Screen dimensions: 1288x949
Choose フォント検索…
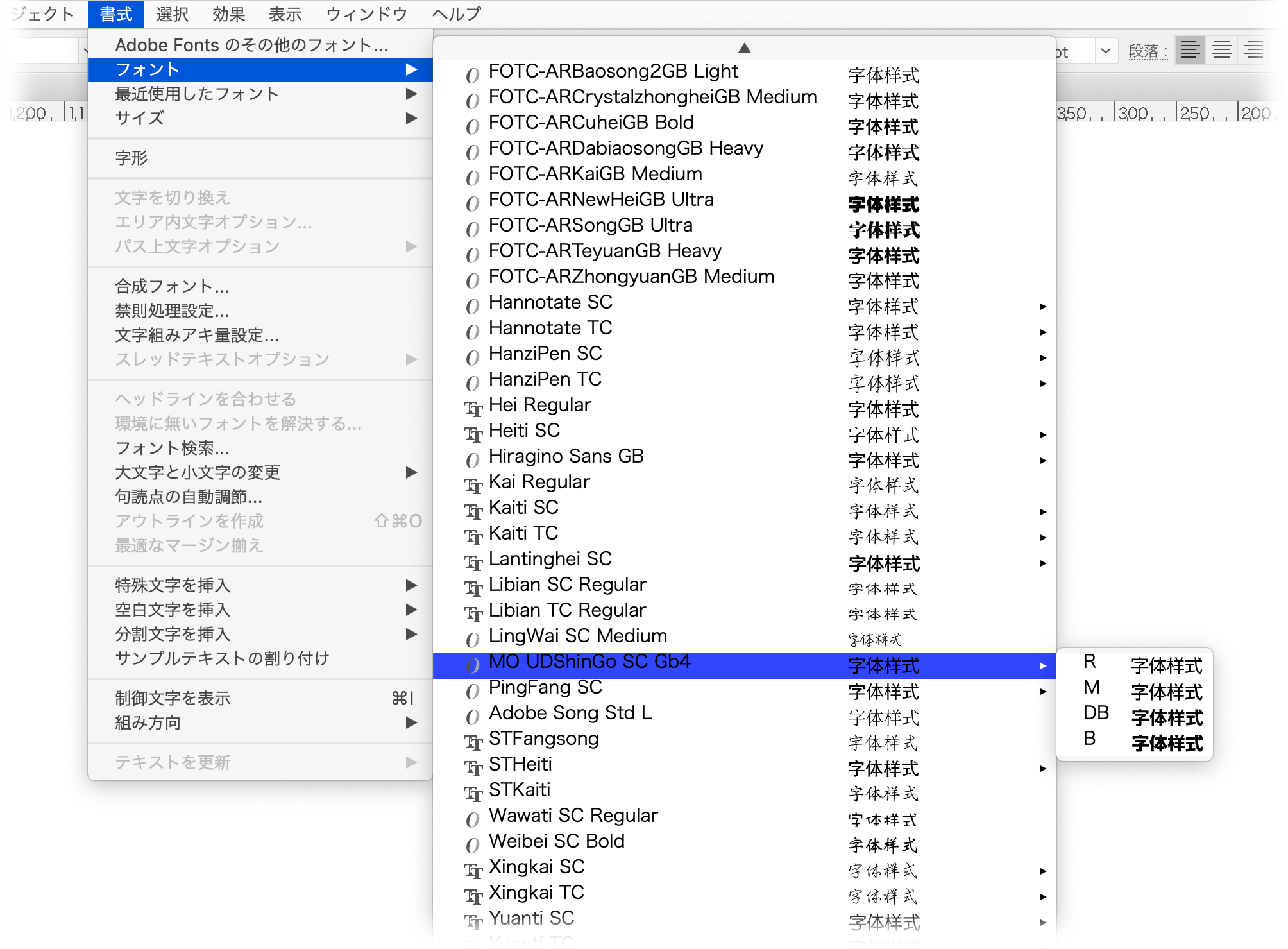click(260, 448)
